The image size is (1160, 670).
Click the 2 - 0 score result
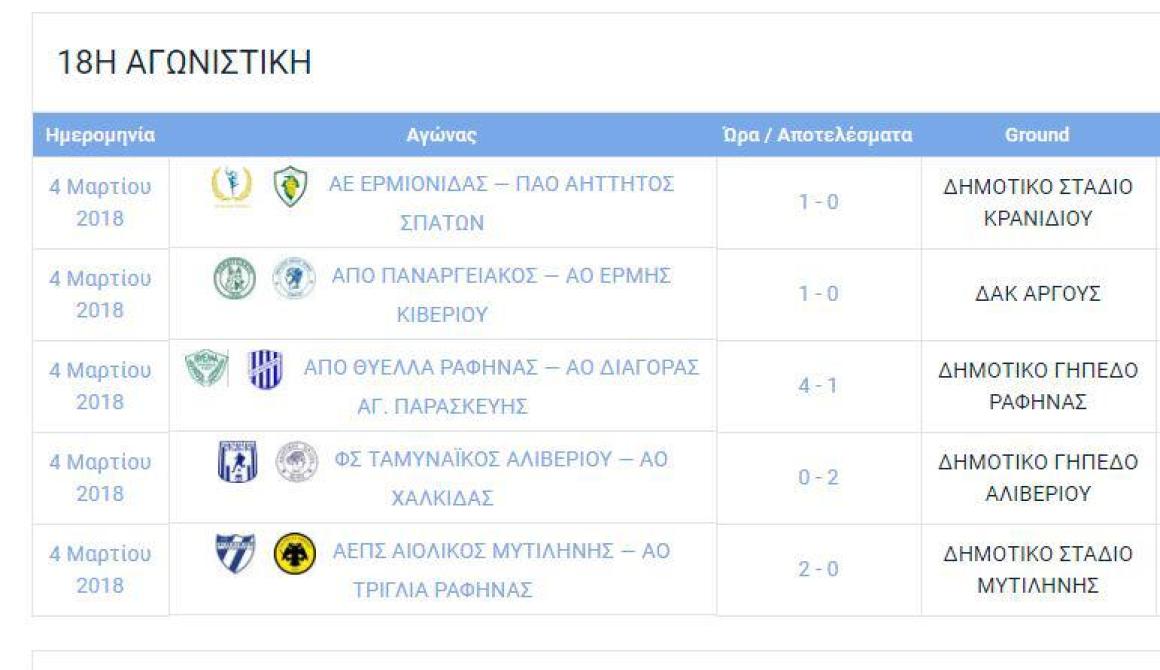pyautogui.click(x=818, y=569)
